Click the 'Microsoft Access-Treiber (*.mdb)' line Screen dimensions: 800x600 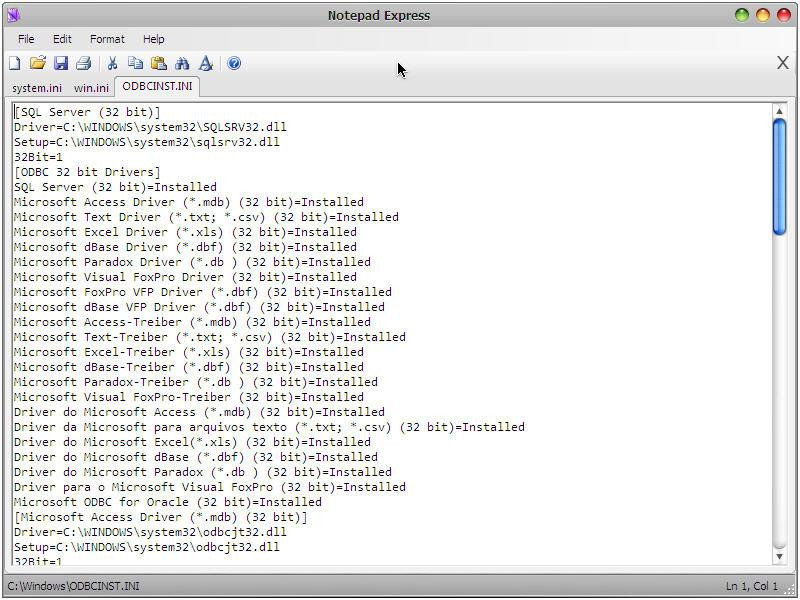[x=192, y=322]
